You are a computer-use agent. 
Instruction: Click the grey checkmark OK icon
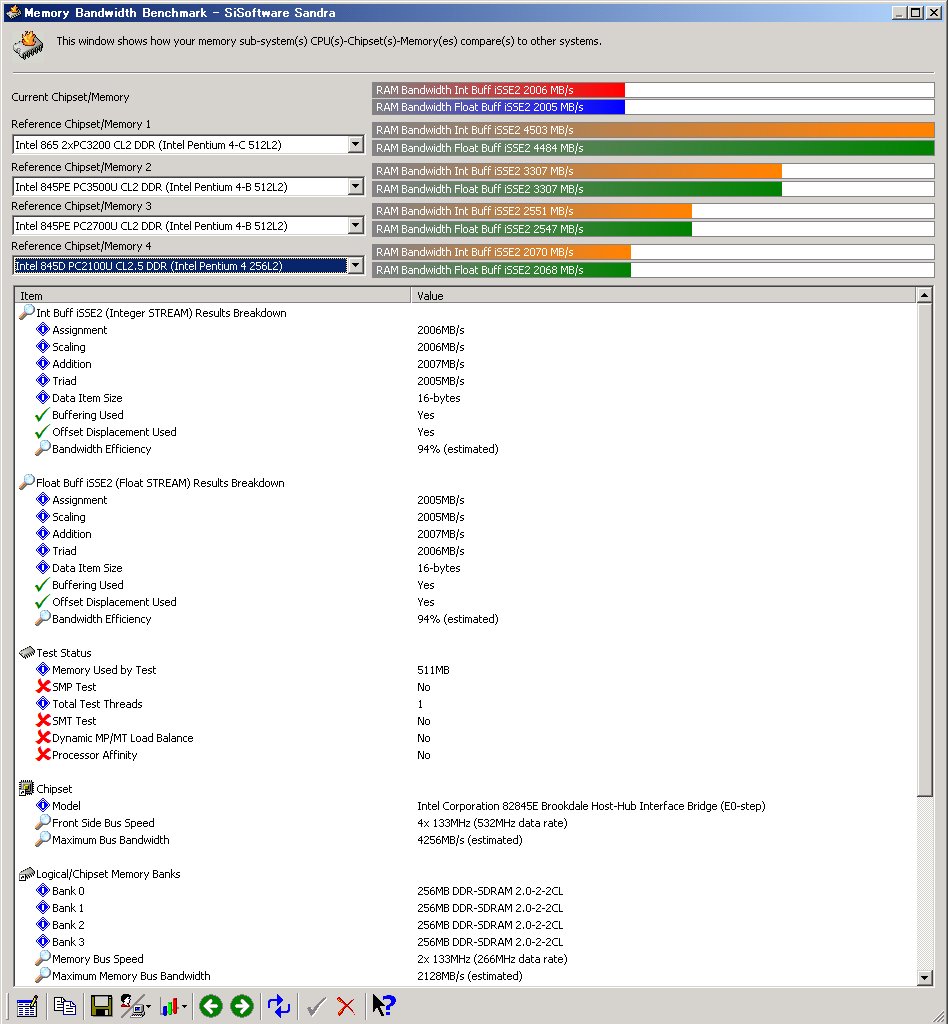pos(316,1006)
